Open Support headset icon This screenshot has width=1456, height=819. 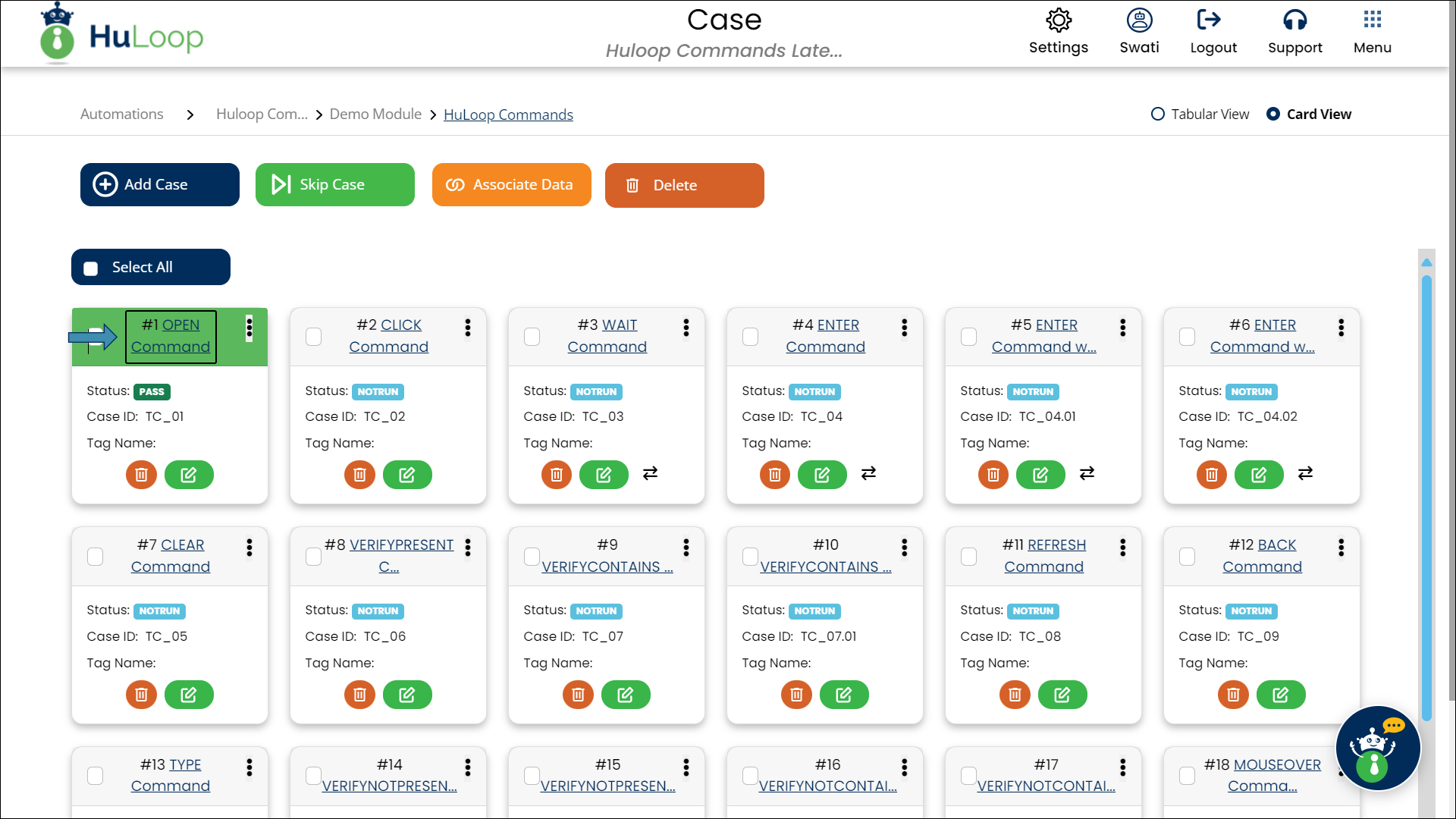pyautogui.click(x=1295, y=20)
